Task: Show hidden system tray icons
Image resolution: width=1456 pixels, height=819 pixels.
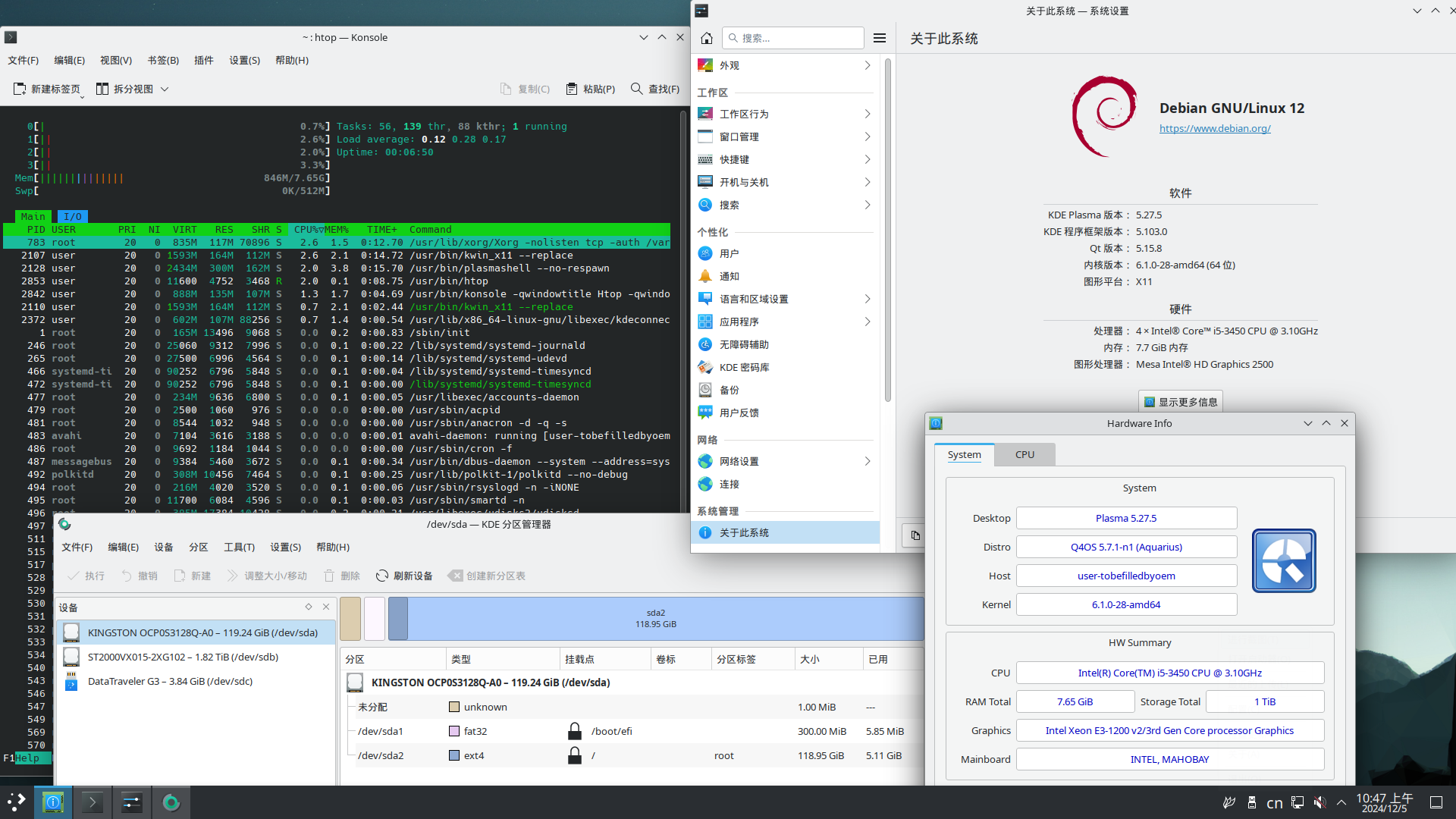Action: (1341, 802)
